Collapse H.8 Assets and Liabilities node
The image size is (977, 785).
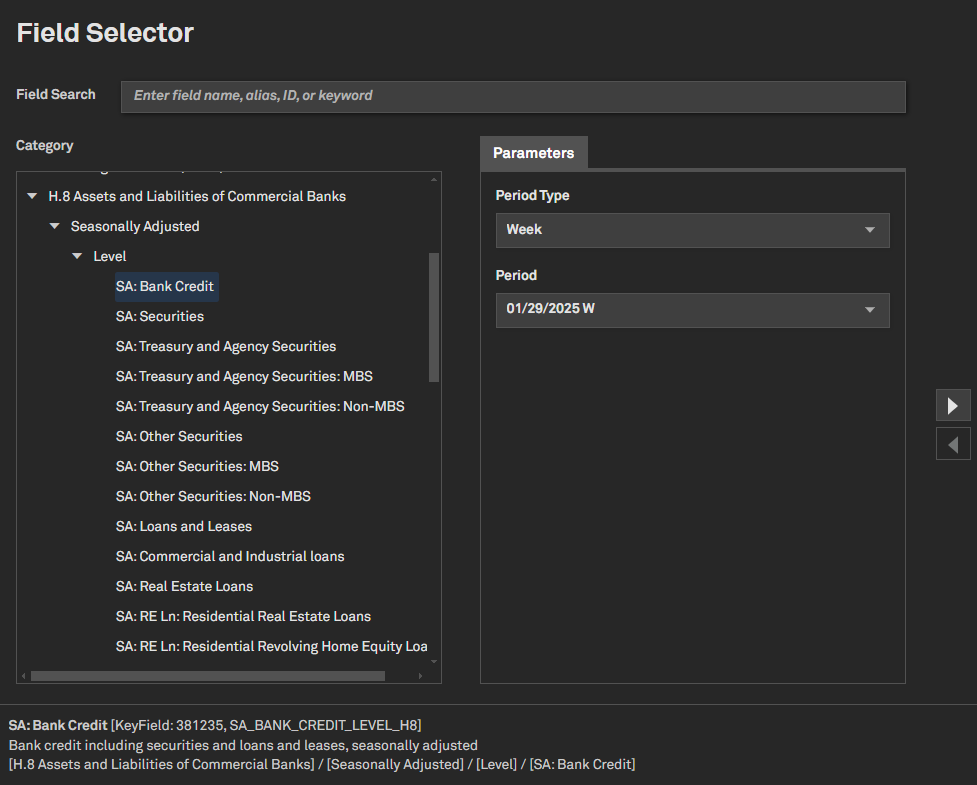(33, 197)
